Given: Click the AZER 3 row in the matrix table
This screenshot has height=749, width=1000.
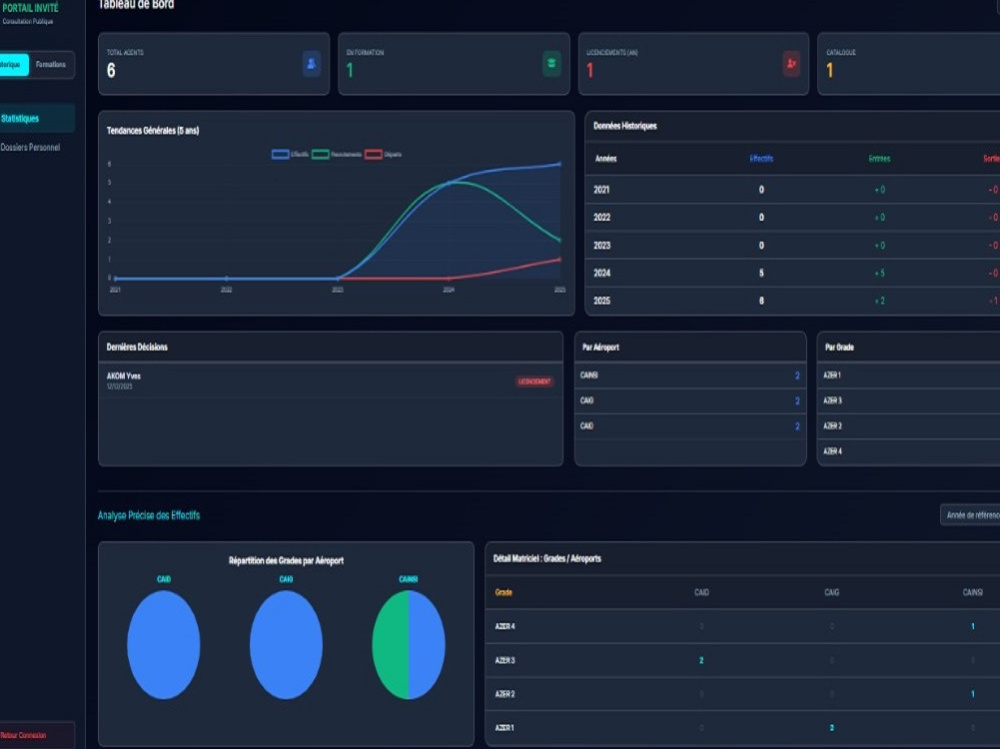Looking at the screenshot, I should (x=743, y=660).
